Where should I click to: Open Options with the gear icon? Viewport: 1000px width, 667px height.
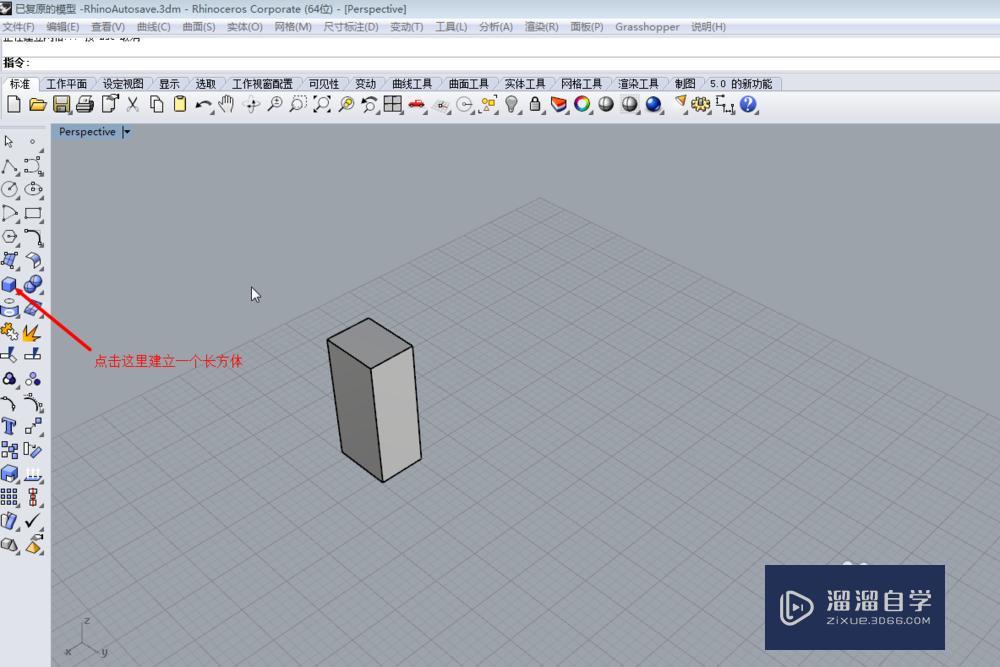coord(701,105)
